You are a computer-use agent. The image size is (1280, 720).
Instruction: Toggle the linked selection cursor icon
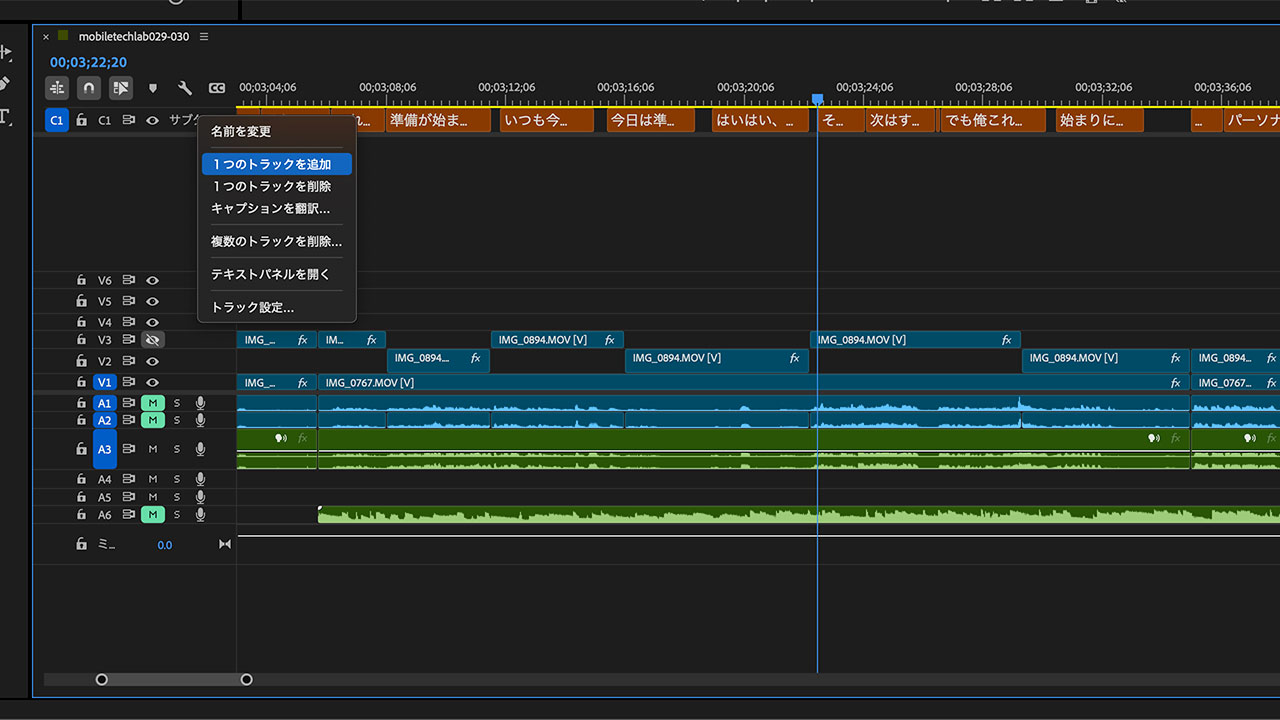[x=121, y=88]
